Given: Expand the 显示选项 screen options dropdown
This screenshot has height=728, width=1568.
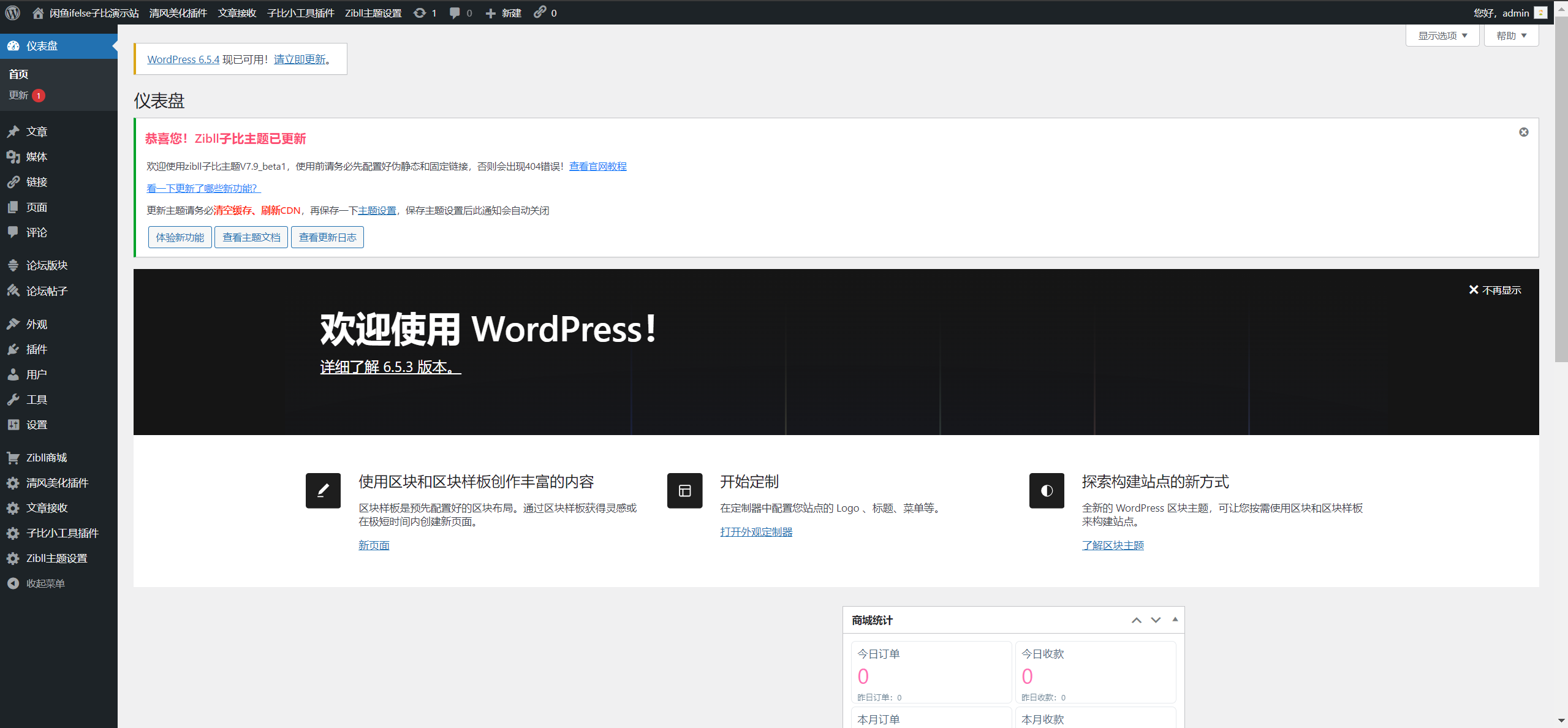Looking at the screenshot, I should (x=1442, y=36).
